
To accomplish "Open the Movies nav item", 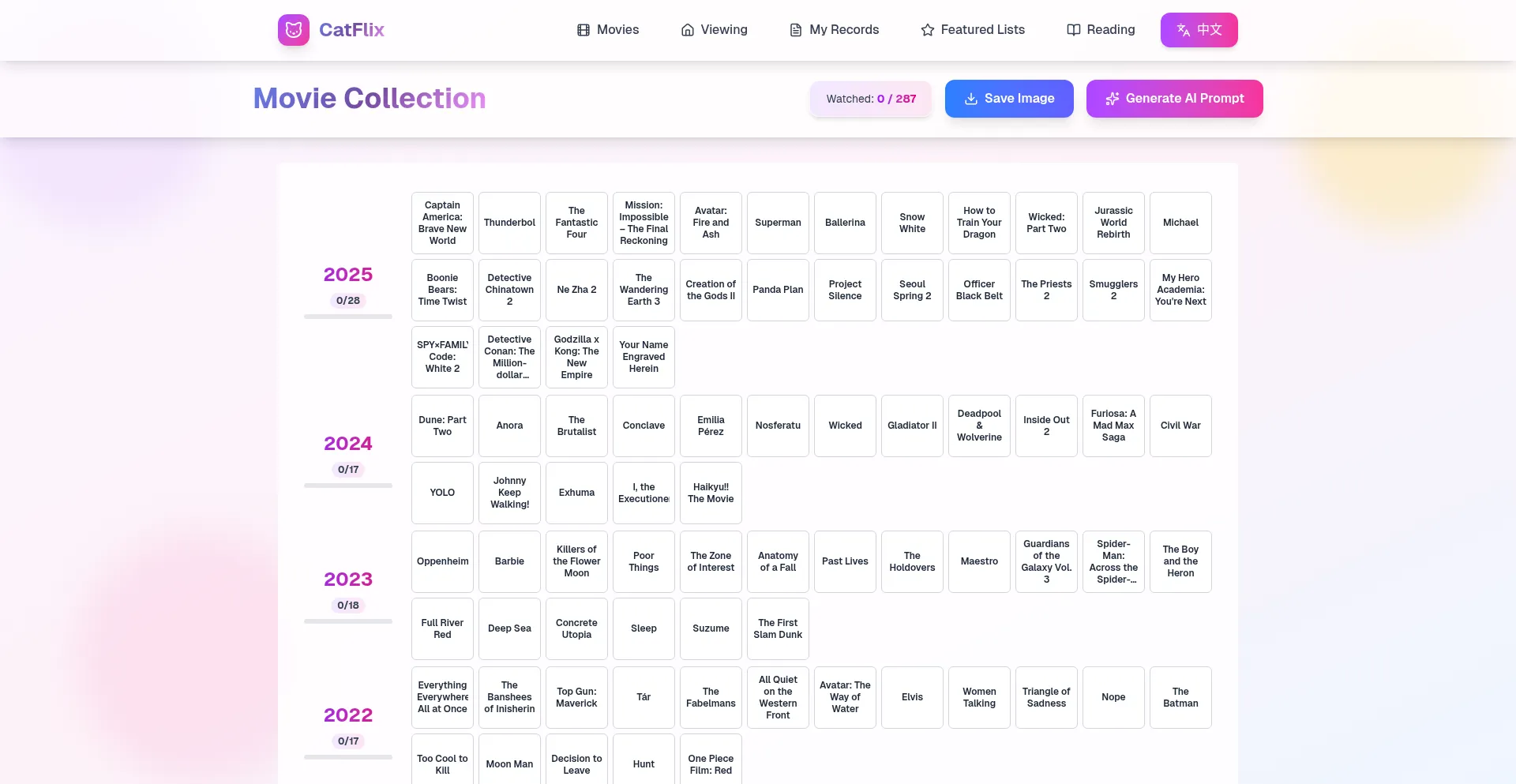I will tap(608, 30).
